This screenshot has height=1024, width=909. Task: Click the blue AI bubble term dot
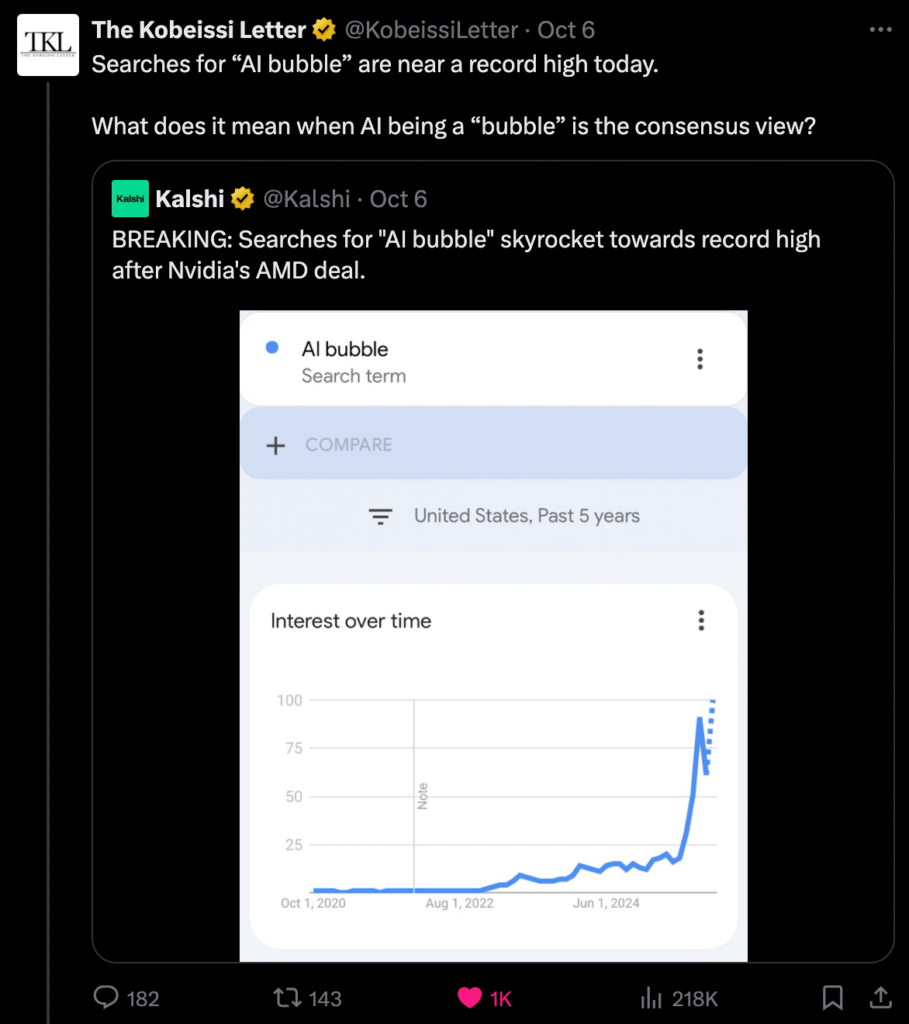pyautogui.click(x=272, y=348)
